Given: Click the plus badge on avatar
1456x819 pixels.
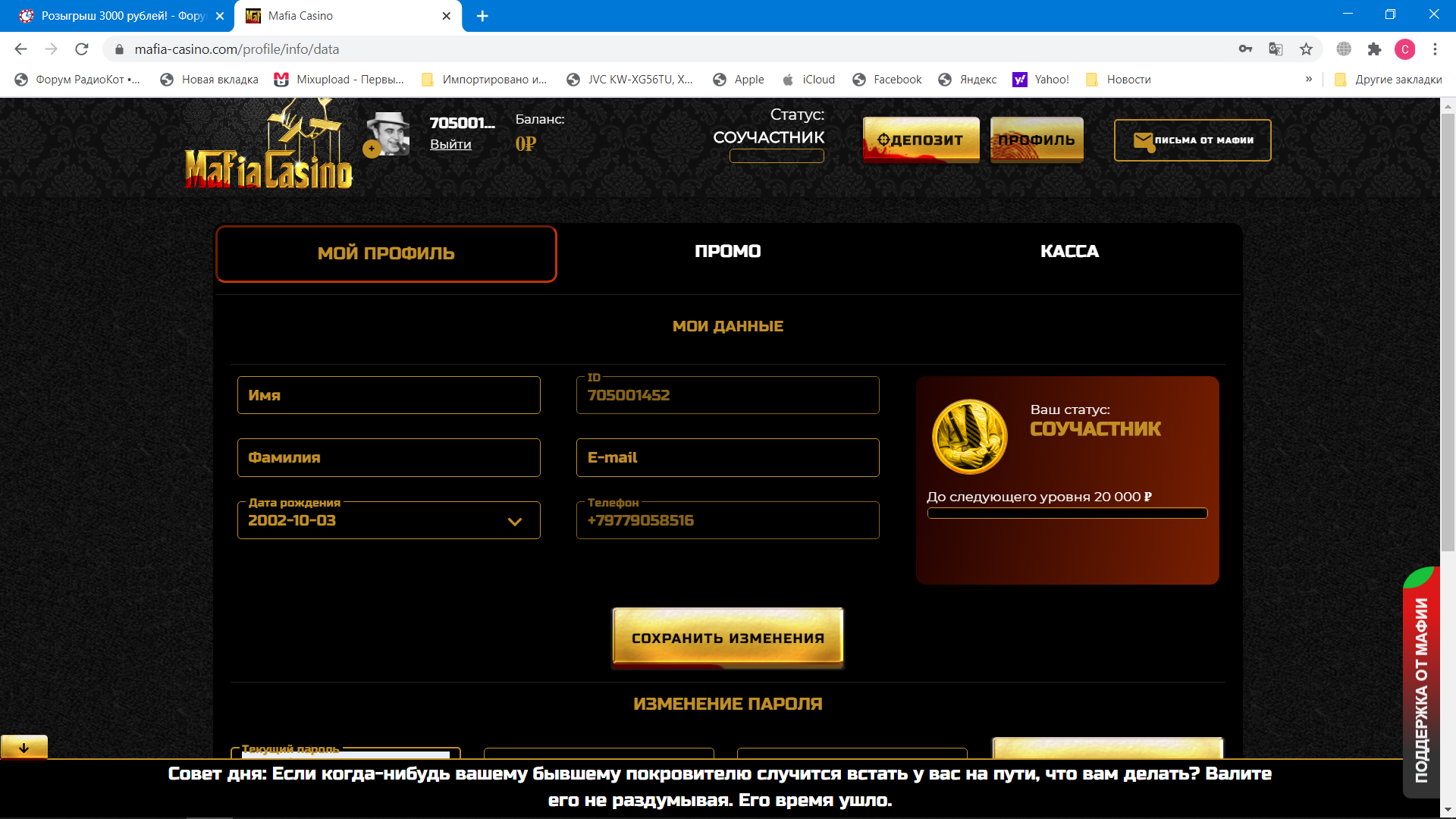Looking at the screenshot, I should (x=371, y=149).
